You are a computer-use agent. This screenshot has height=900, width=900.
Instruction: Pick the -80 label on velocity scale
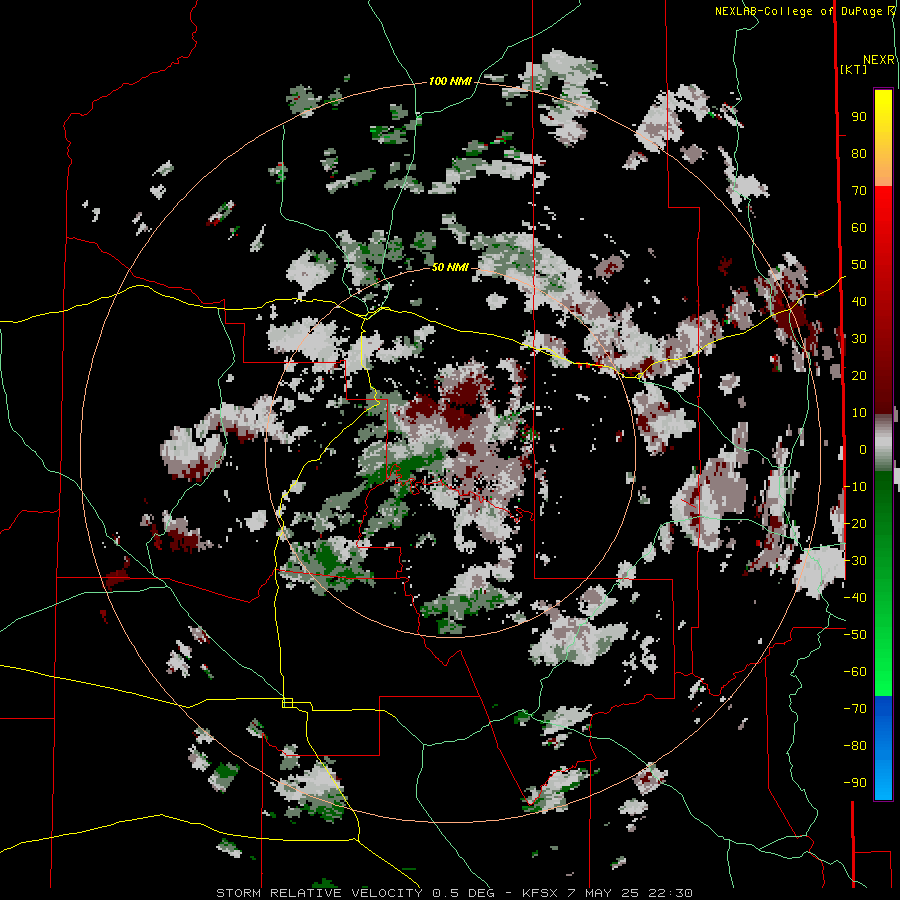click(855, 746)
